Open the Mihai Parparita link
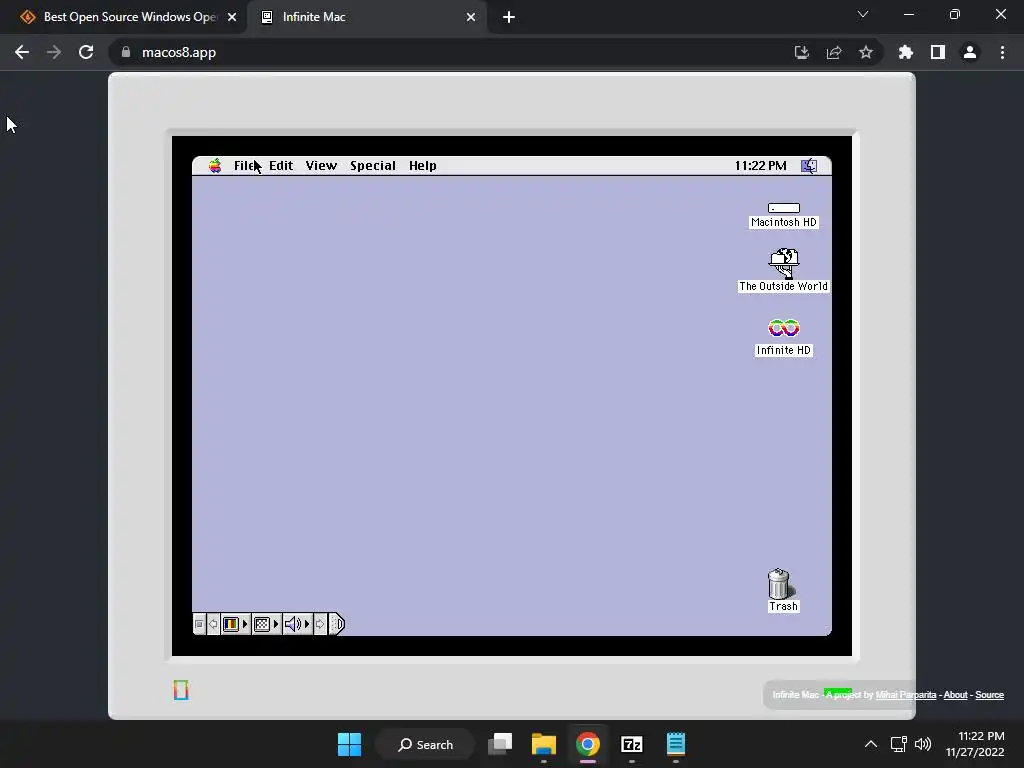Screen dimensions: 1024x768 tap(906, 695)
